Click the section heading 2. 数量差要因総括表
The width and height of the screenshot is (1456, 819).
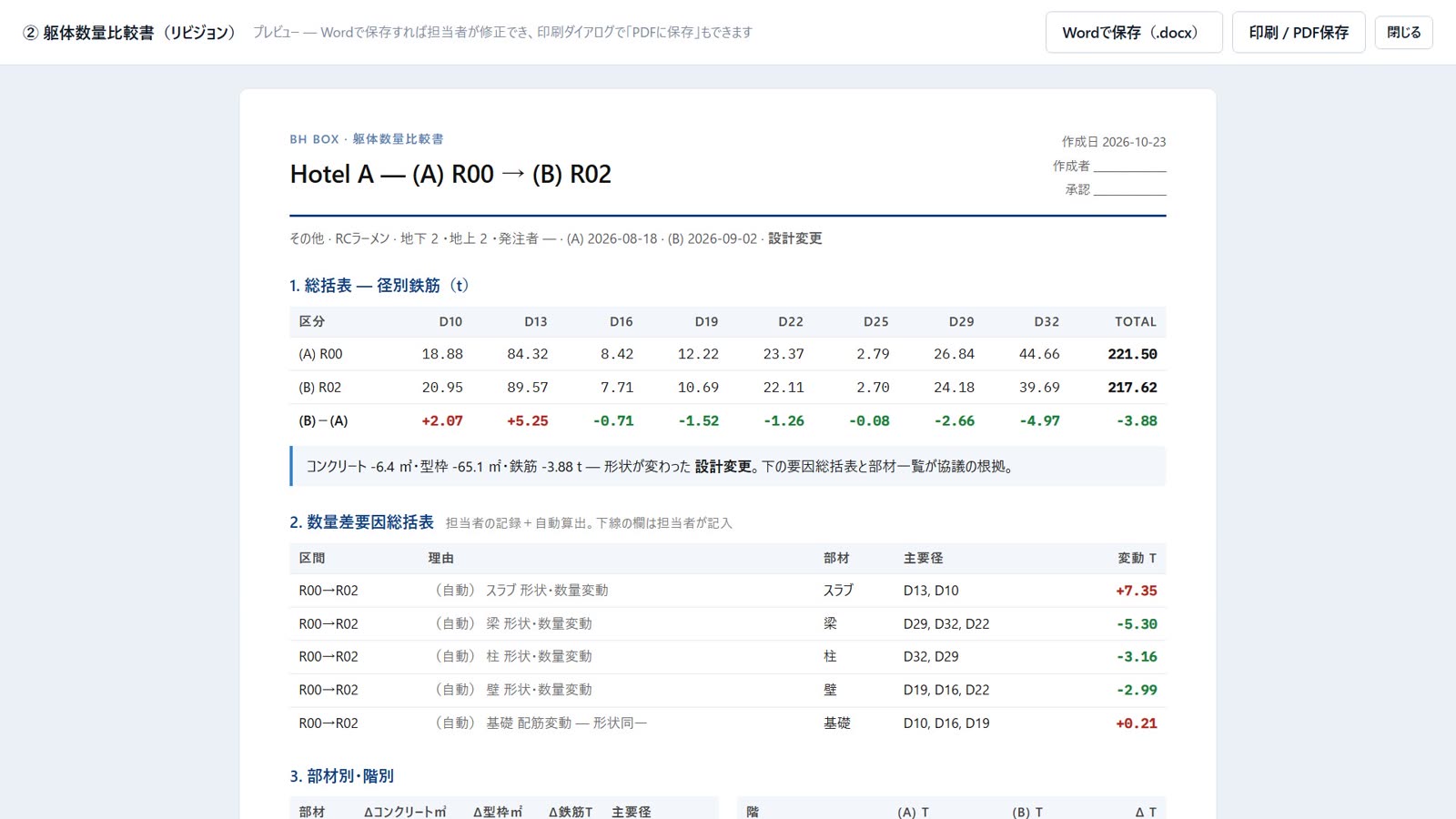pyautogui.click(x=361, y=522)
